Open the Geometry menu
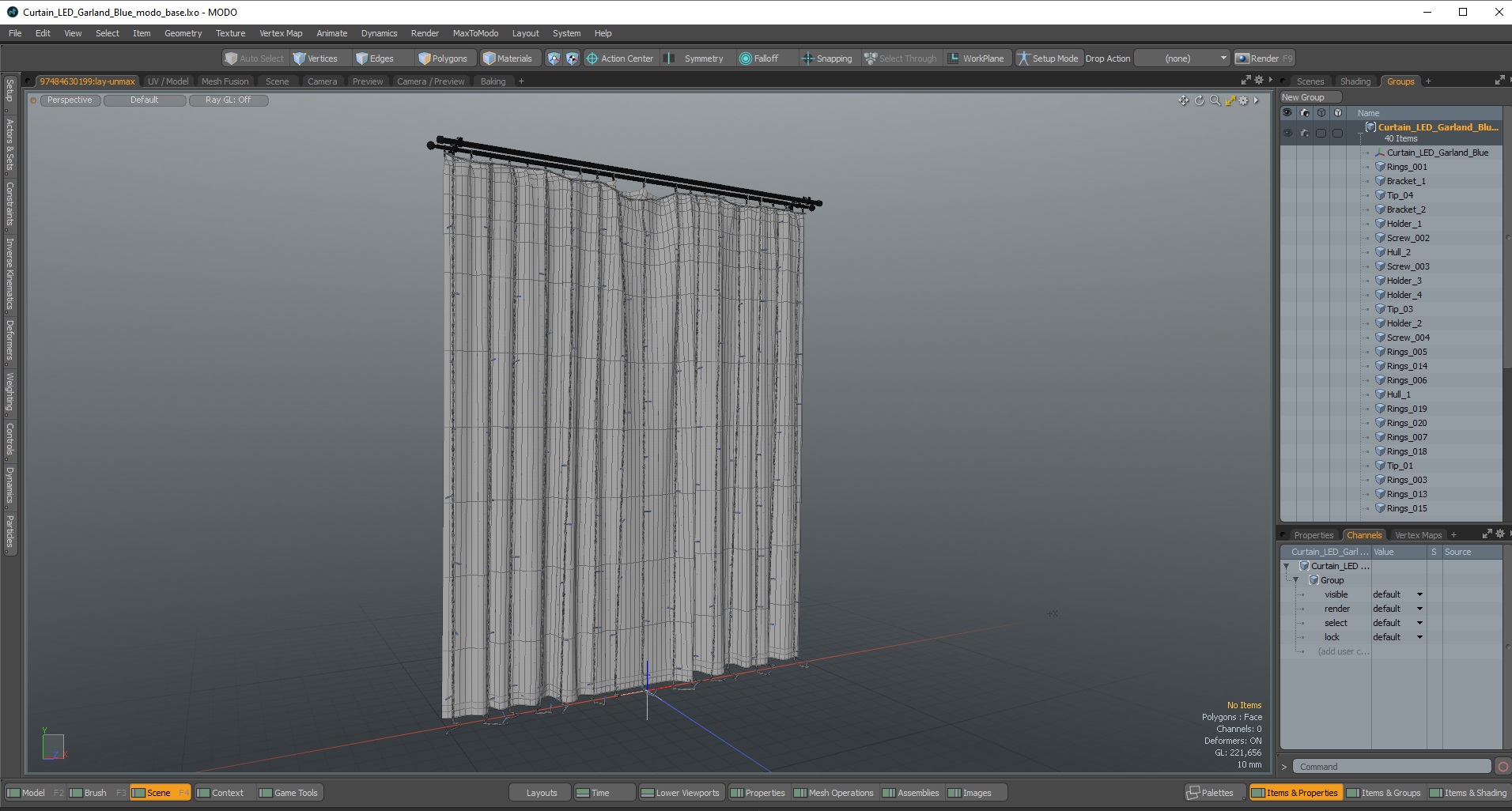Image resolution: width=1512 pixels, height=811 pixels. (183, 33)
